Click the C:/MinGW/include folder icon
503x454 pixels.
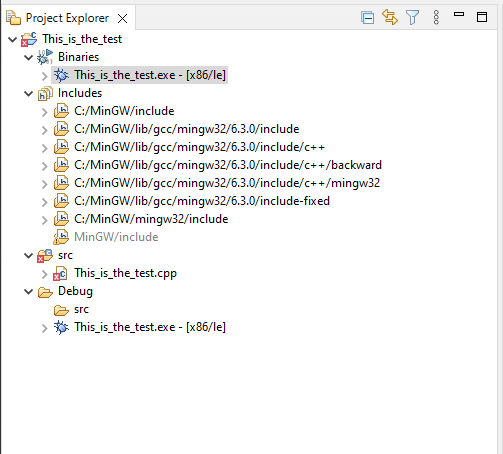(x=61, y=111)
